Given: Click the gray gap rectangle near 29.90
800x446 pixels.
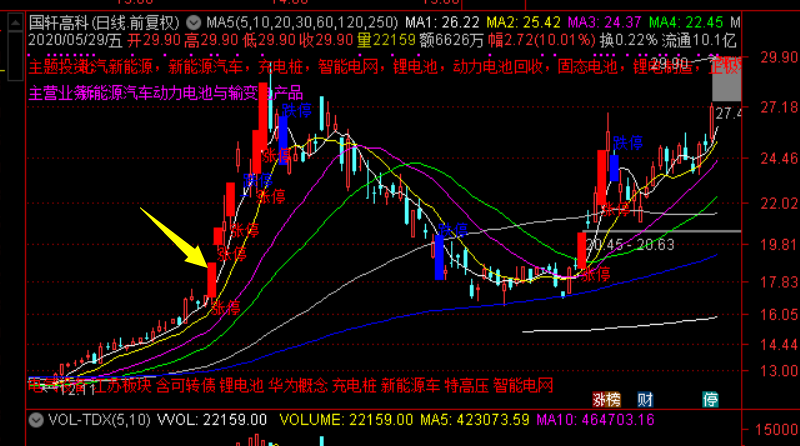Looking at the screenshot, I should tap(726, 79).
